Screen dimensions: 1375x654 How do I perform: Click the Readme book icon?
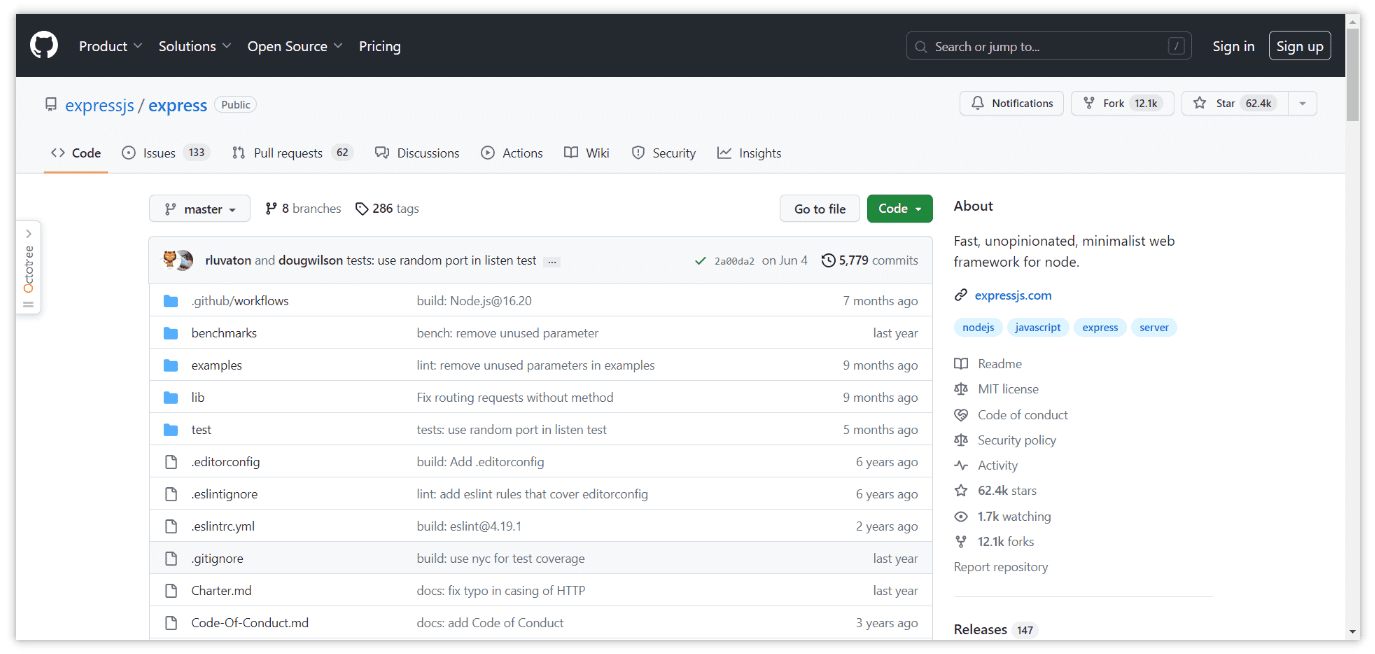tap(961, 364)
